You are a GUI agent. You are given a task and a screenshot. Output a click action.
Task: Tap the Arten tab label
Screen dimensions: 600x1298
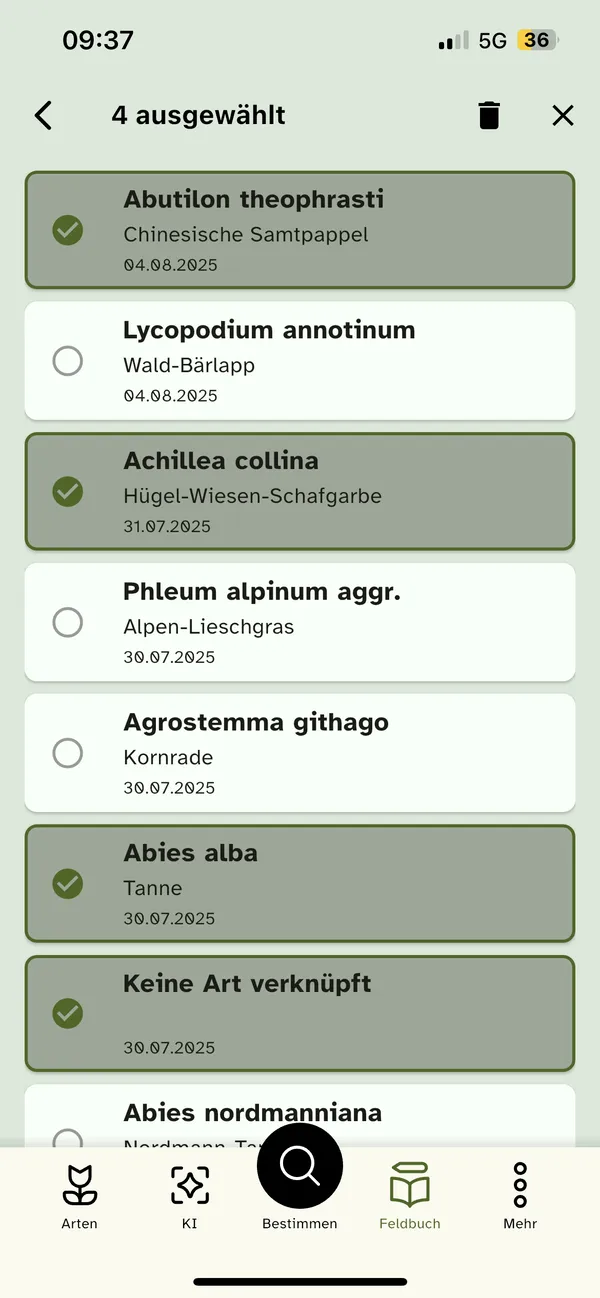pos(80,1224)
